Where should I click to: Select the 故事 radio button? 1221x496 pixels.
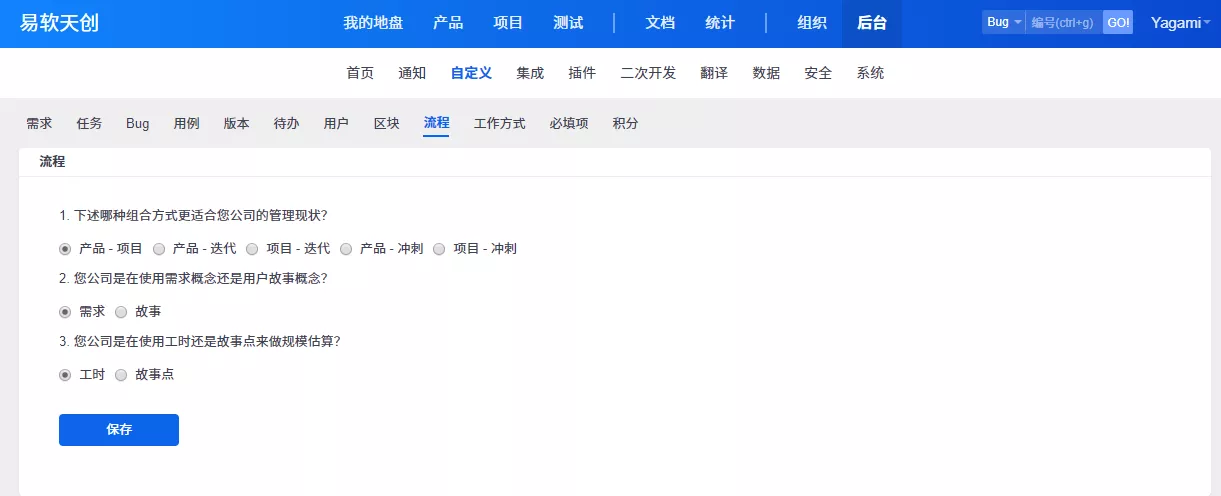pos(122,311)
